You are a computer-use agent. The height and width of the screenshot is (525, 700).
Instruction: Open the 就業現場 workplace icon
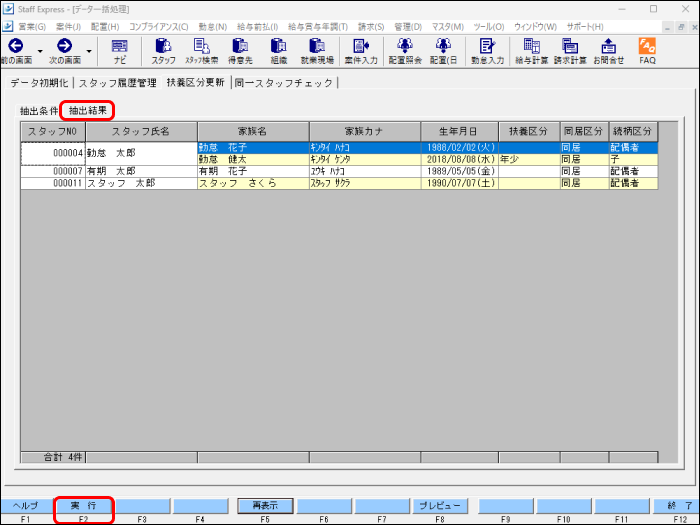[x=317, y=51]
